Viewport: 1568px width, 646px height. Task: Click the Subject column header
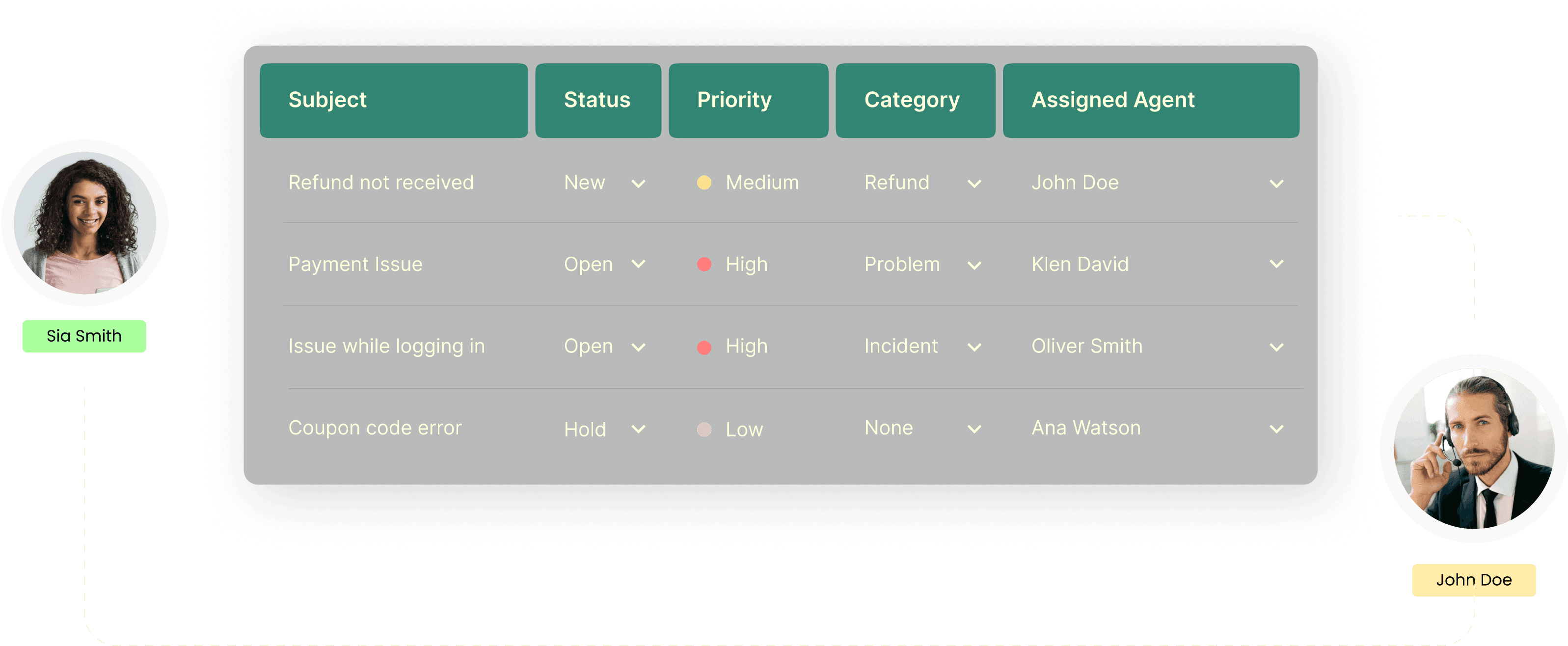click(x=393, y=100)
